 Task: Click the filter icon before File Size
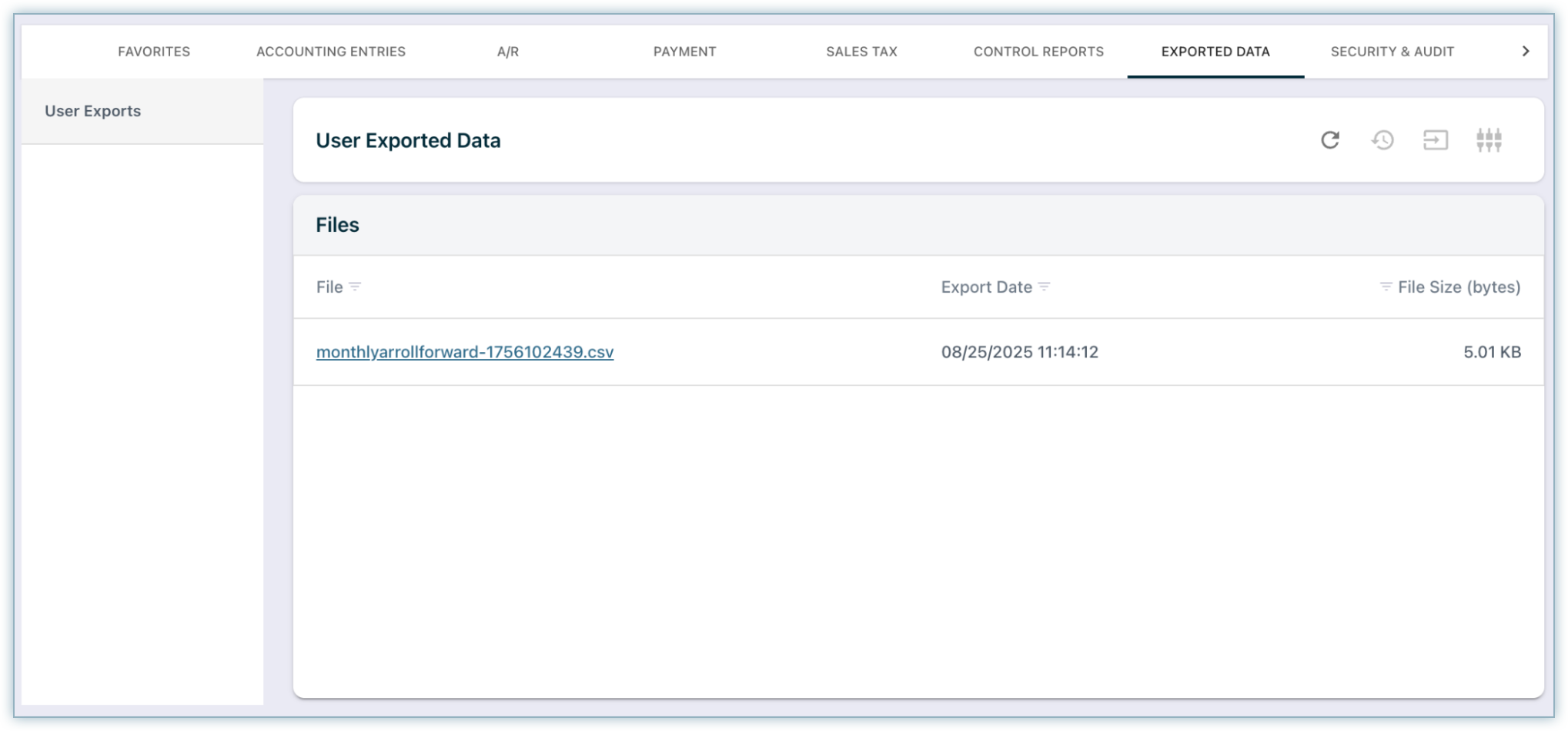(1386, 287)
